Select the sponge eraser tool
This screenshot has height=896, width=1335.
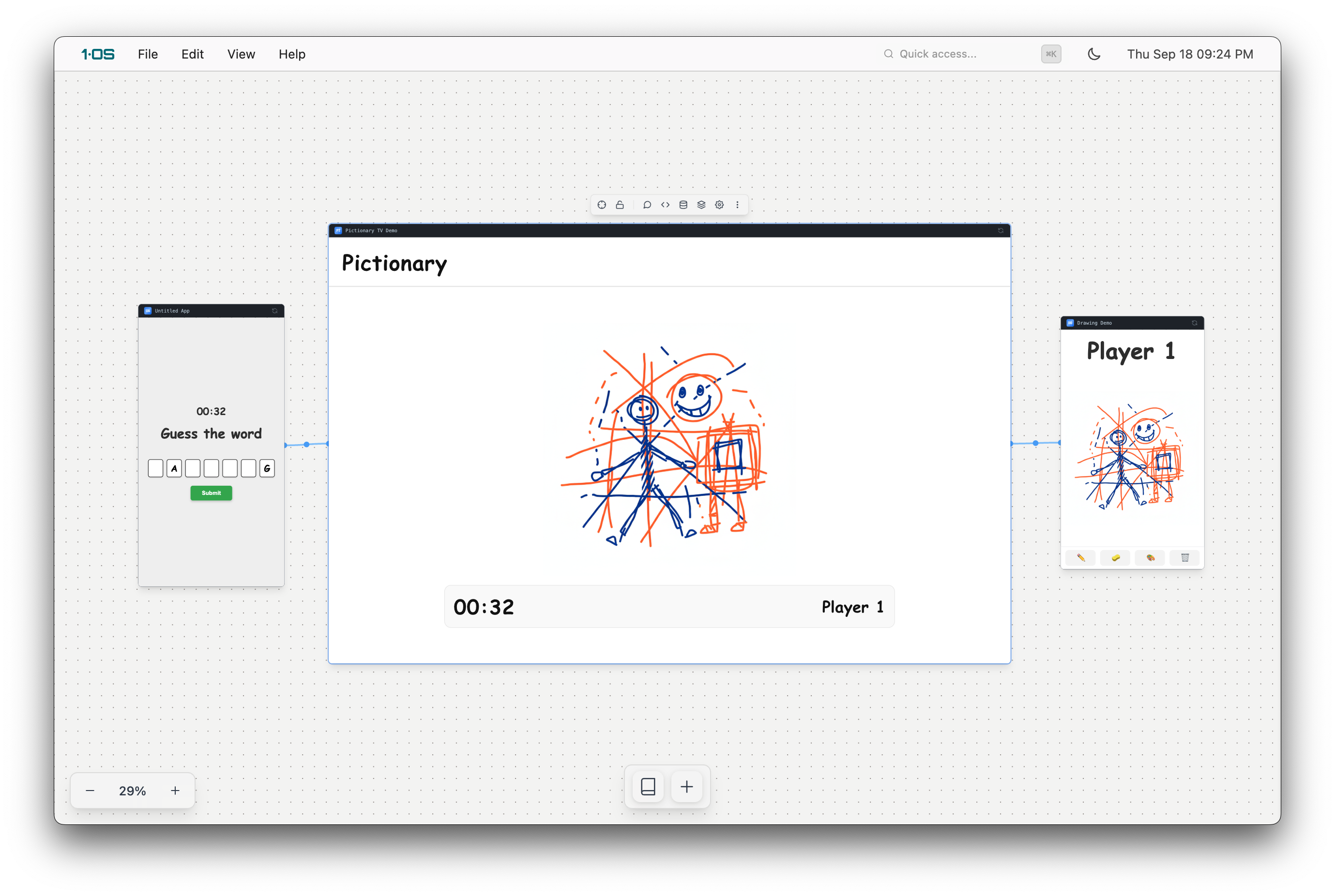[x=1115, y=558]
